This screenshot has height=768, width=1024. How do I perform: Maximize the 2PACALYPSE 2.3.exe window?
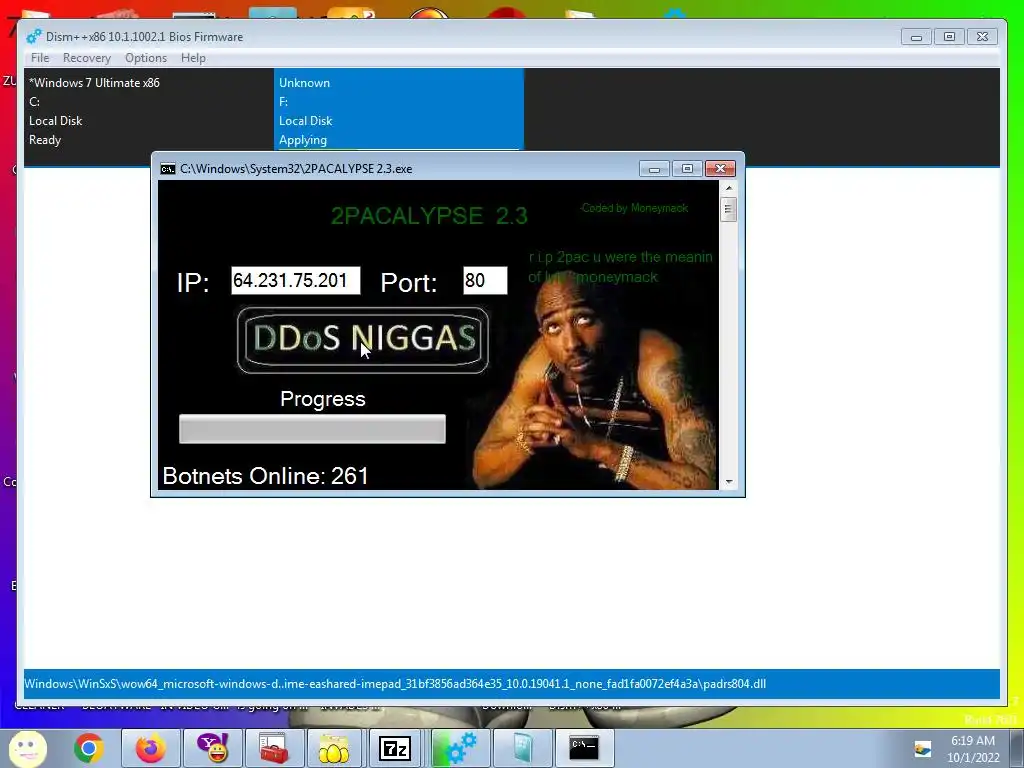pyautogui.click(x=687, y=169)
